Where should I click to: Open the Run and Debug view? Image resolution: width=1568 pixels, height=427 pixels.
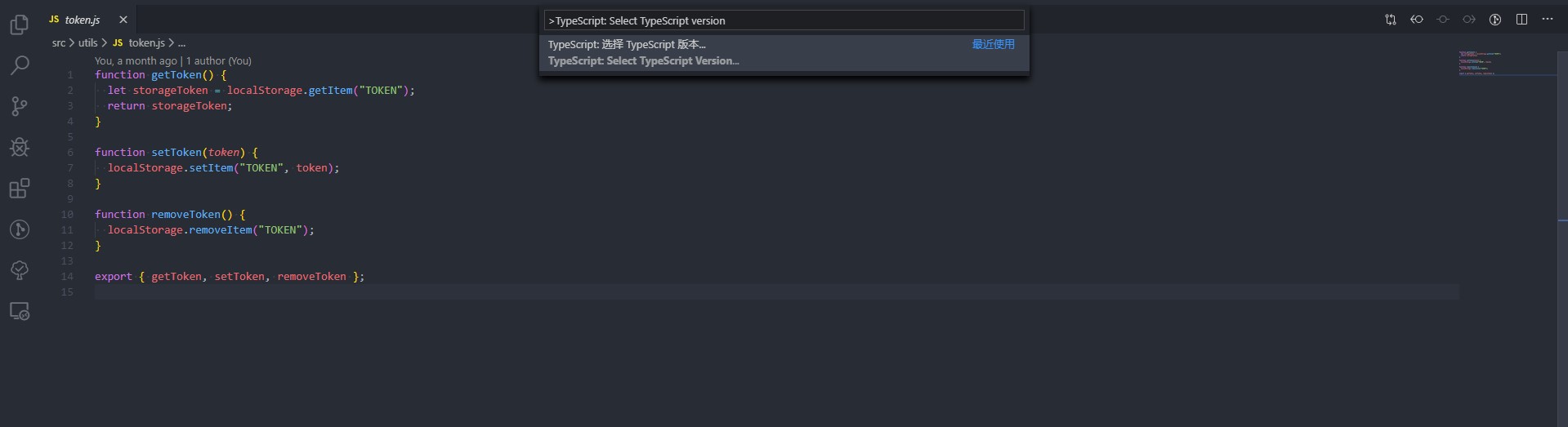tap(20, 147)
